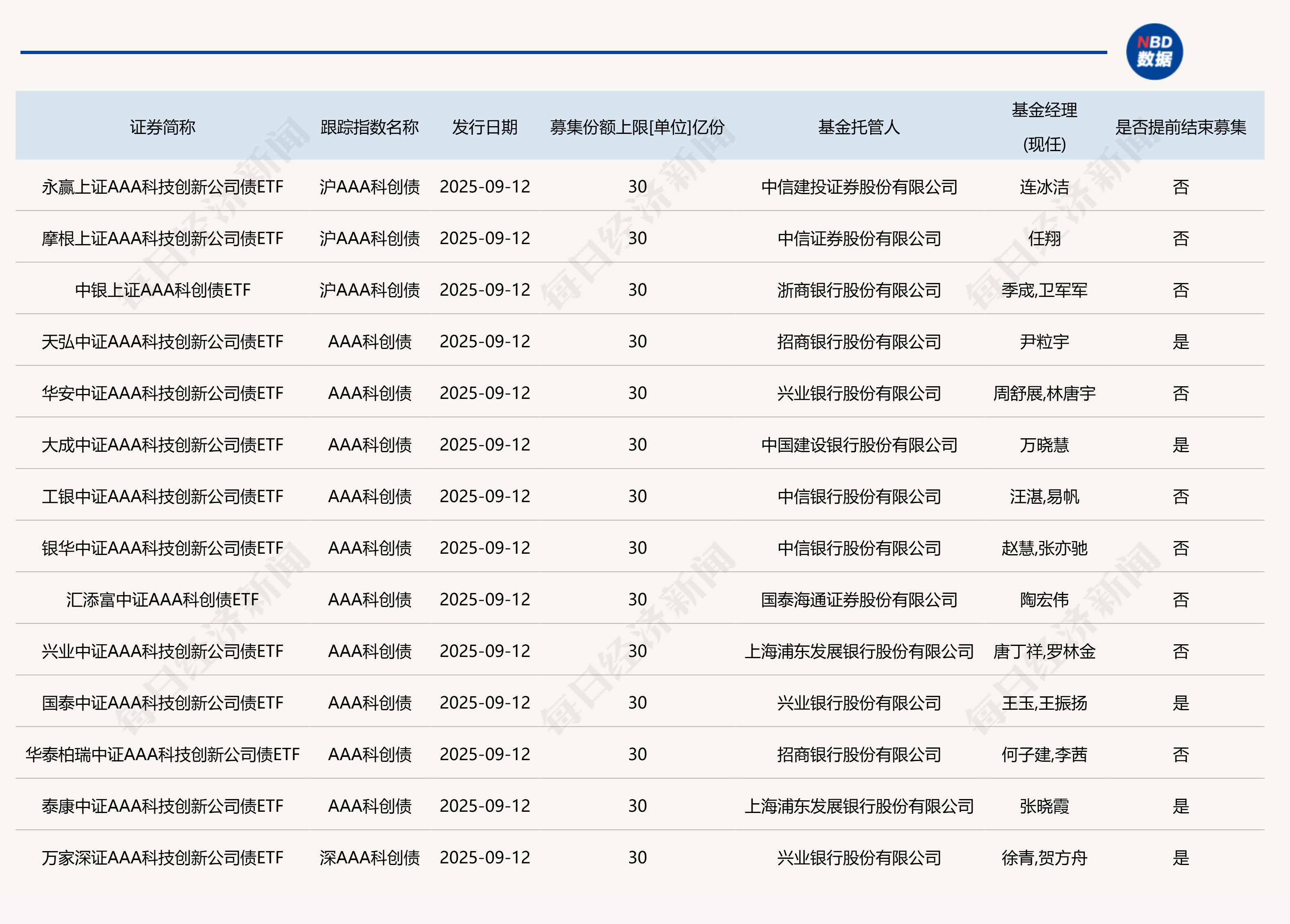Click the 是否提前结束募集 column header
Image resolution: width=1290 pixels, height=924 pixels.
(x=1180, y=127)
